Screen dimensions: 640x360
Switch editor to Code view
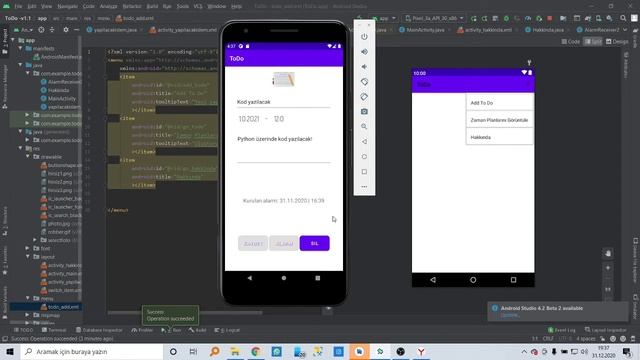571,42
